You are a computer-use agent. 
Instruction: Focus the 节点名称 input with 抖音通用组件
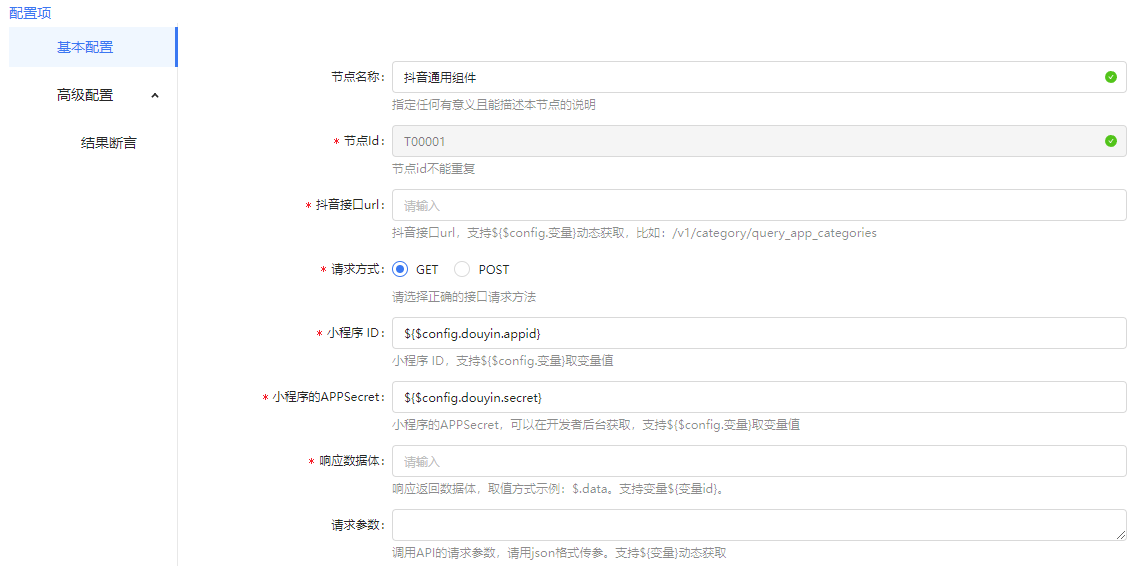(x=740, y=77)
